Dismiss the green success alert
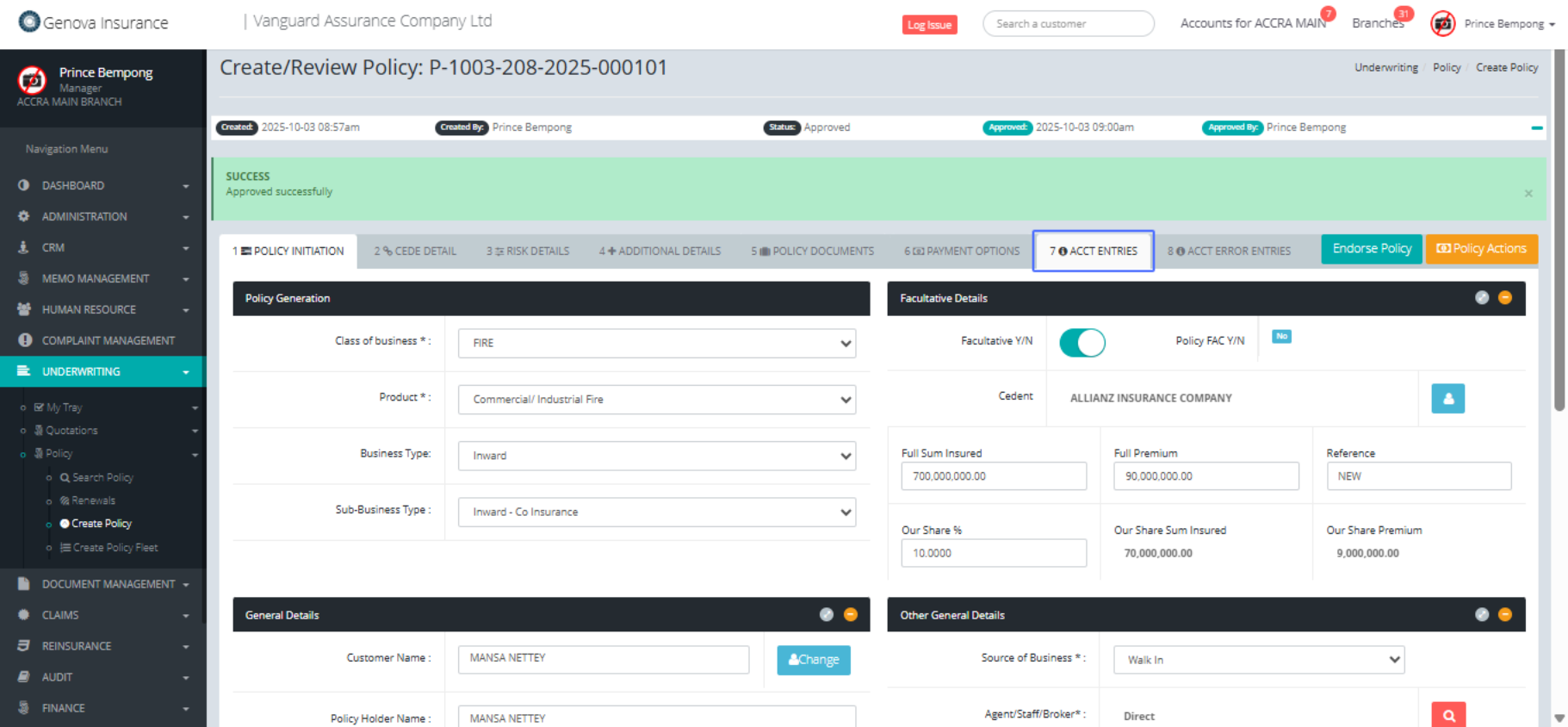This screenshot has height=727, width=1568. [1528, 194]
